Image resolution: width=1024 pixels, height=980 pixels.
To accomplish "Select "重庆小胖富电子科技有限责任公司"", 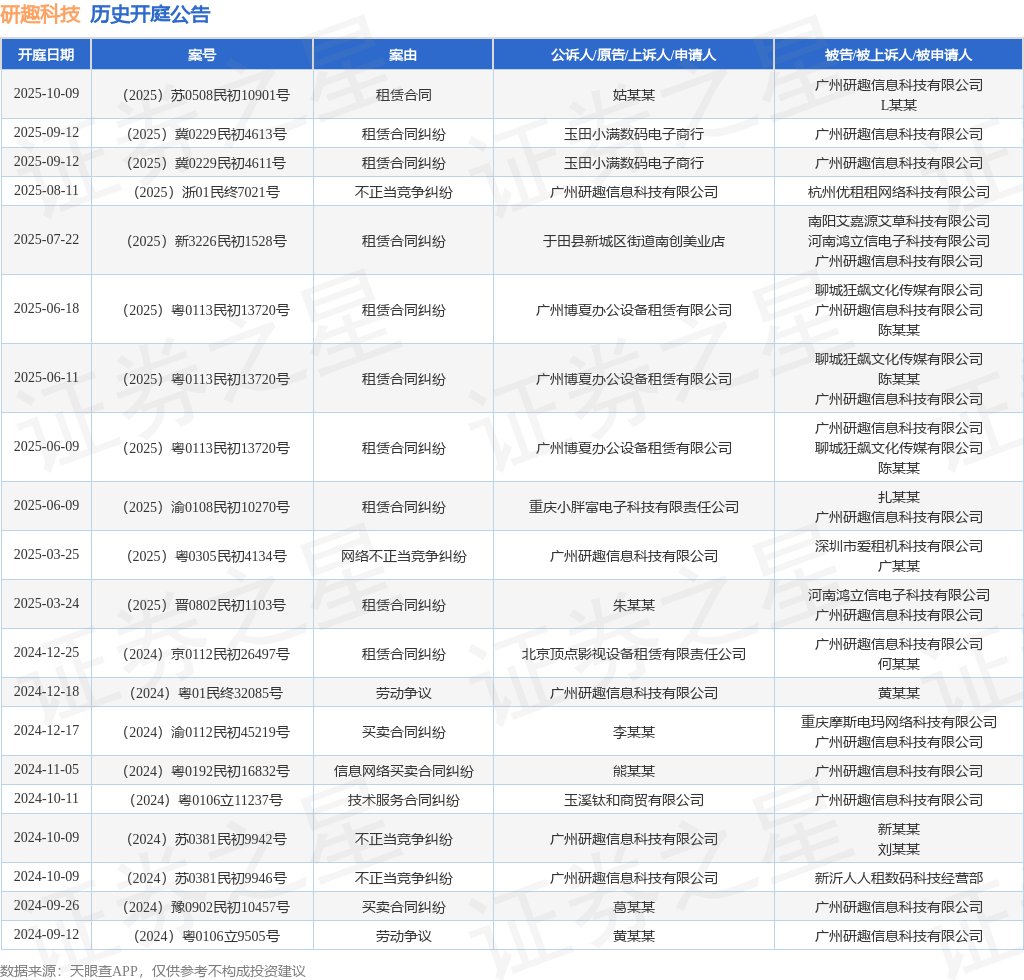I will 633,507.
